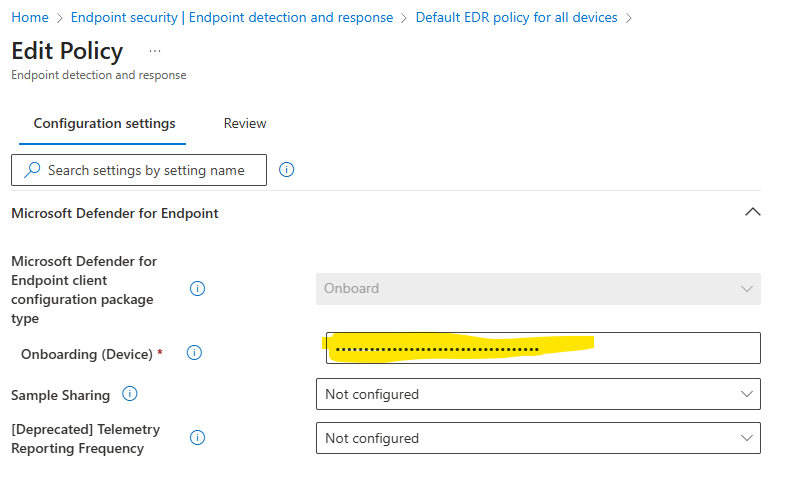Switch to the Configuration settings tab
Image resolution: width=809 pixels, height=477 pixels.
point(104,124)
